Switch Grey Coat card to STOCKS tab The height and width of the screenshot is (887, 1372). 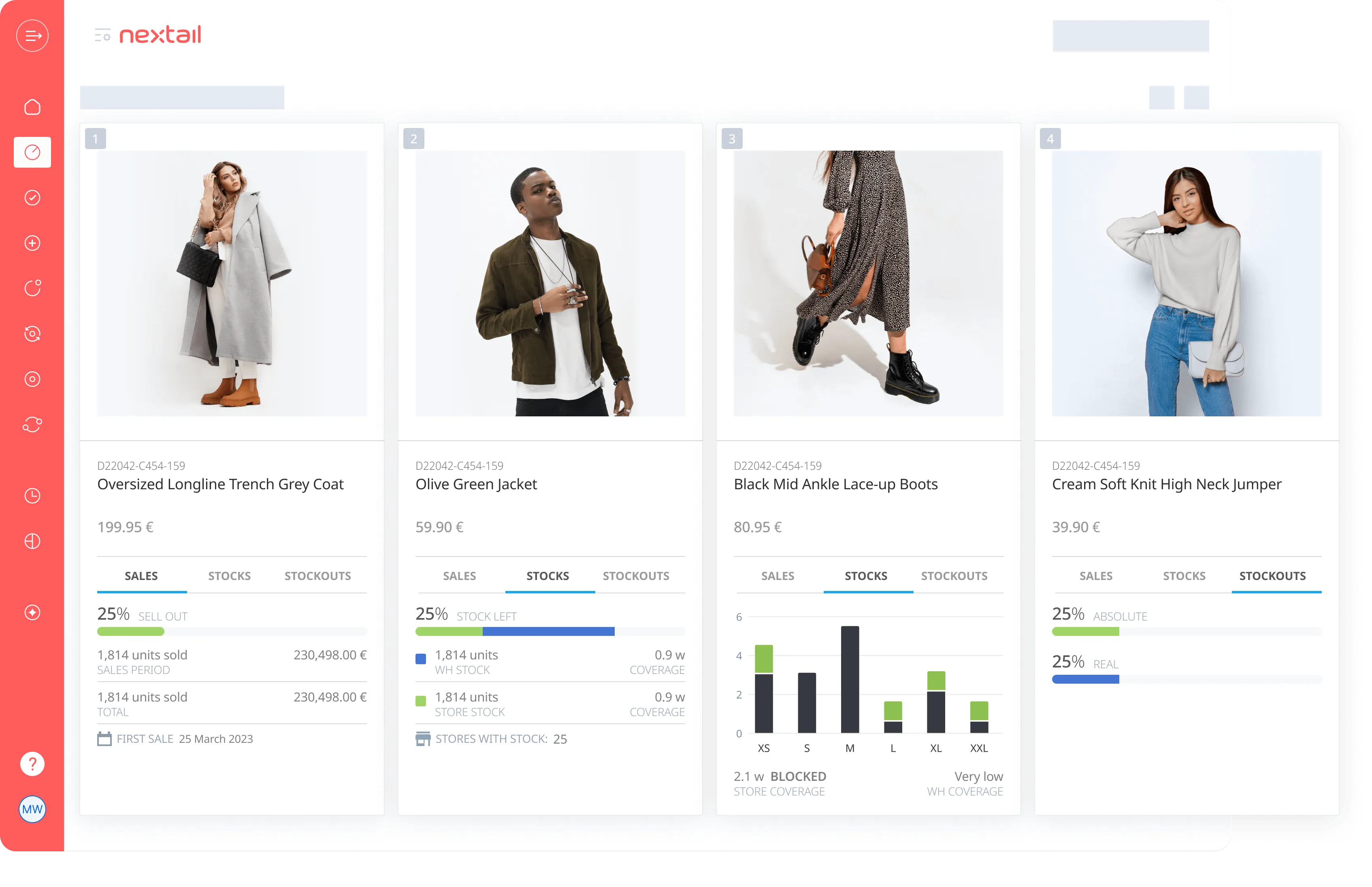click(229, 576)
